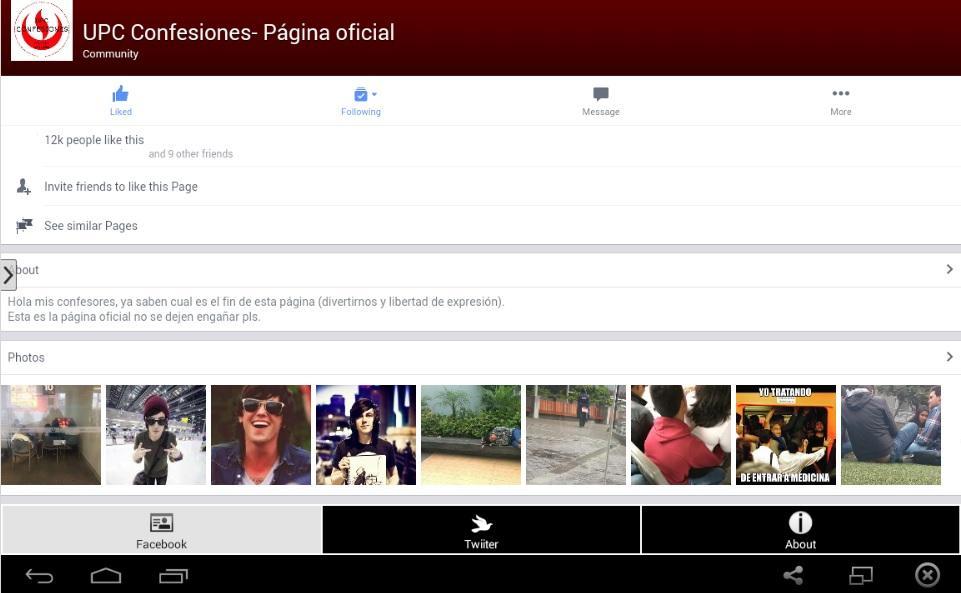
Task: Toggle Liked state of the page
Action: 120,100
